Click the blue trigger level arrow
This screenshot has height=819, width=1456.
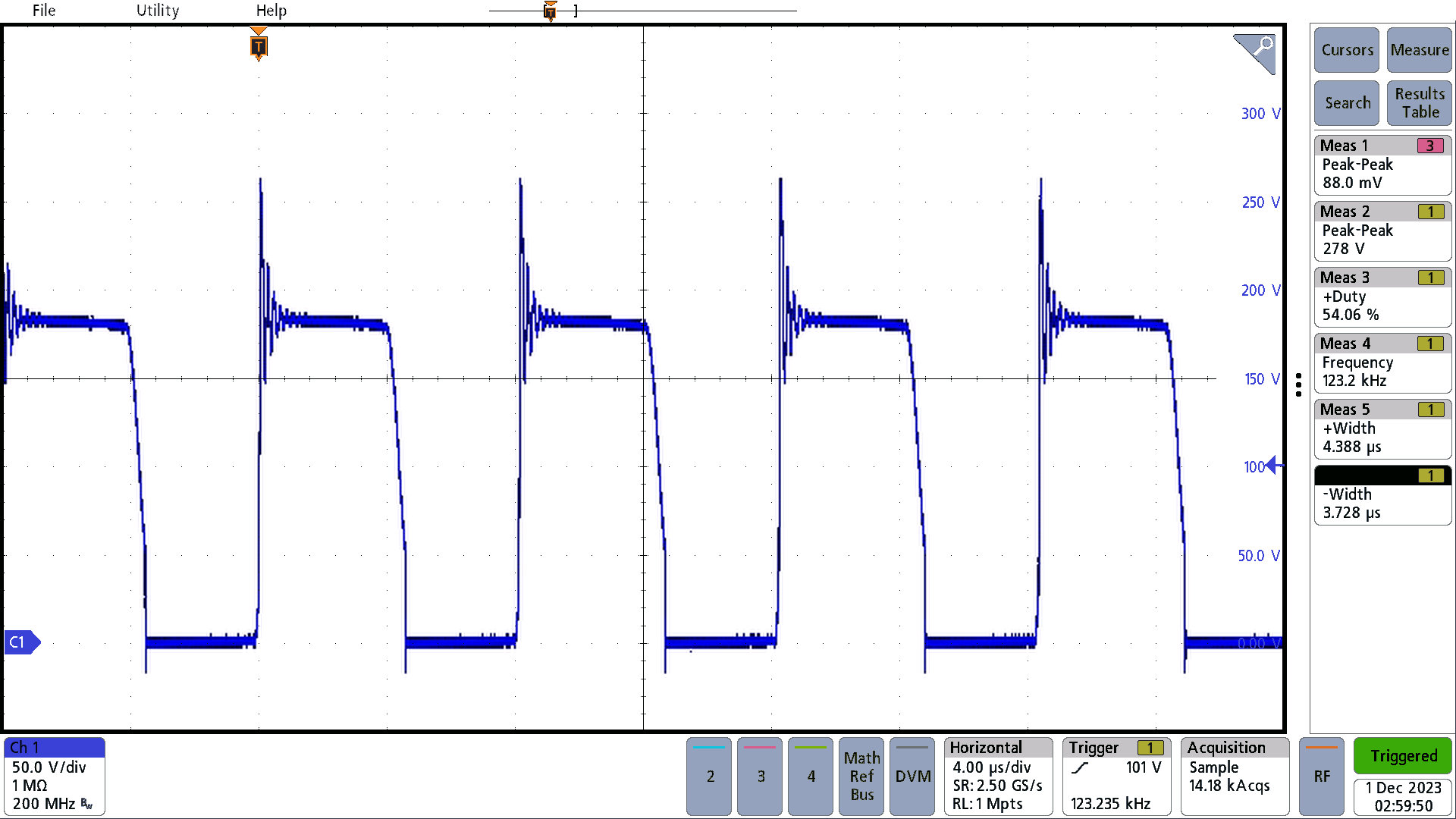pos(1274,465)
